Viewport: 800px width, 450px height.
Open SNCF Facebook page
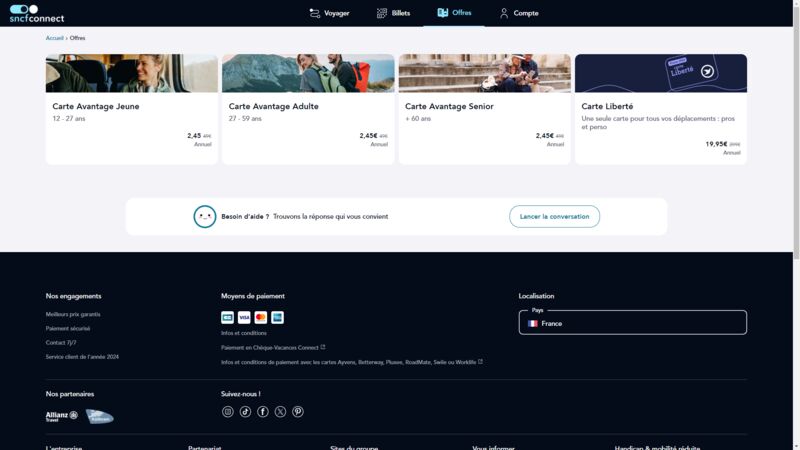pyautogui.click(x=263, y=412)
